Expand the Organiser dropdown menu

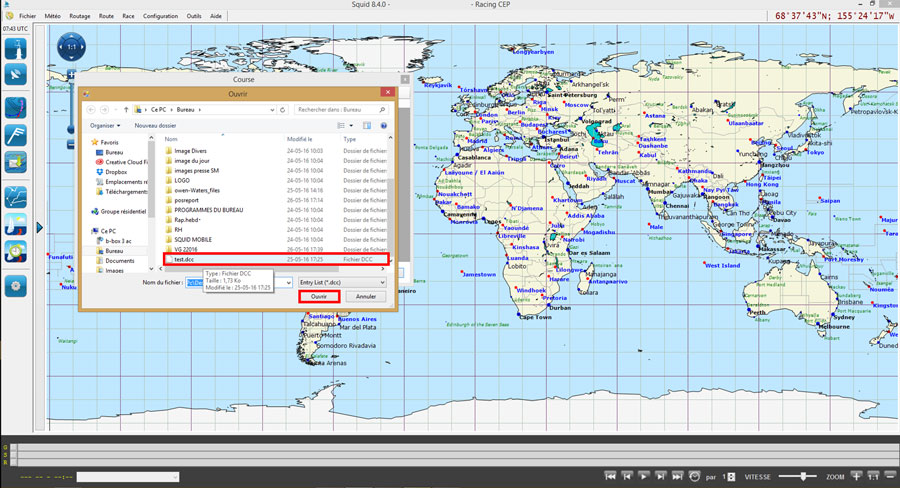104,125
